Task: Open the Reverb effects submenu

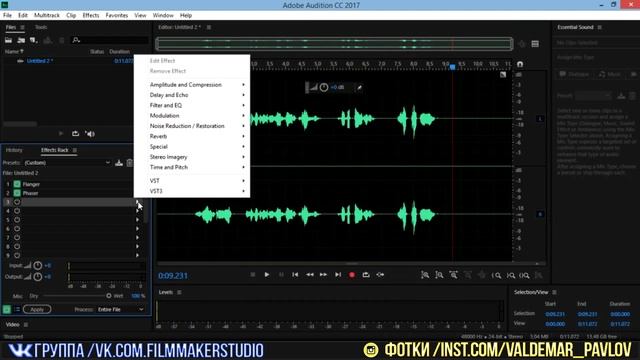Action: click(192, 136)
